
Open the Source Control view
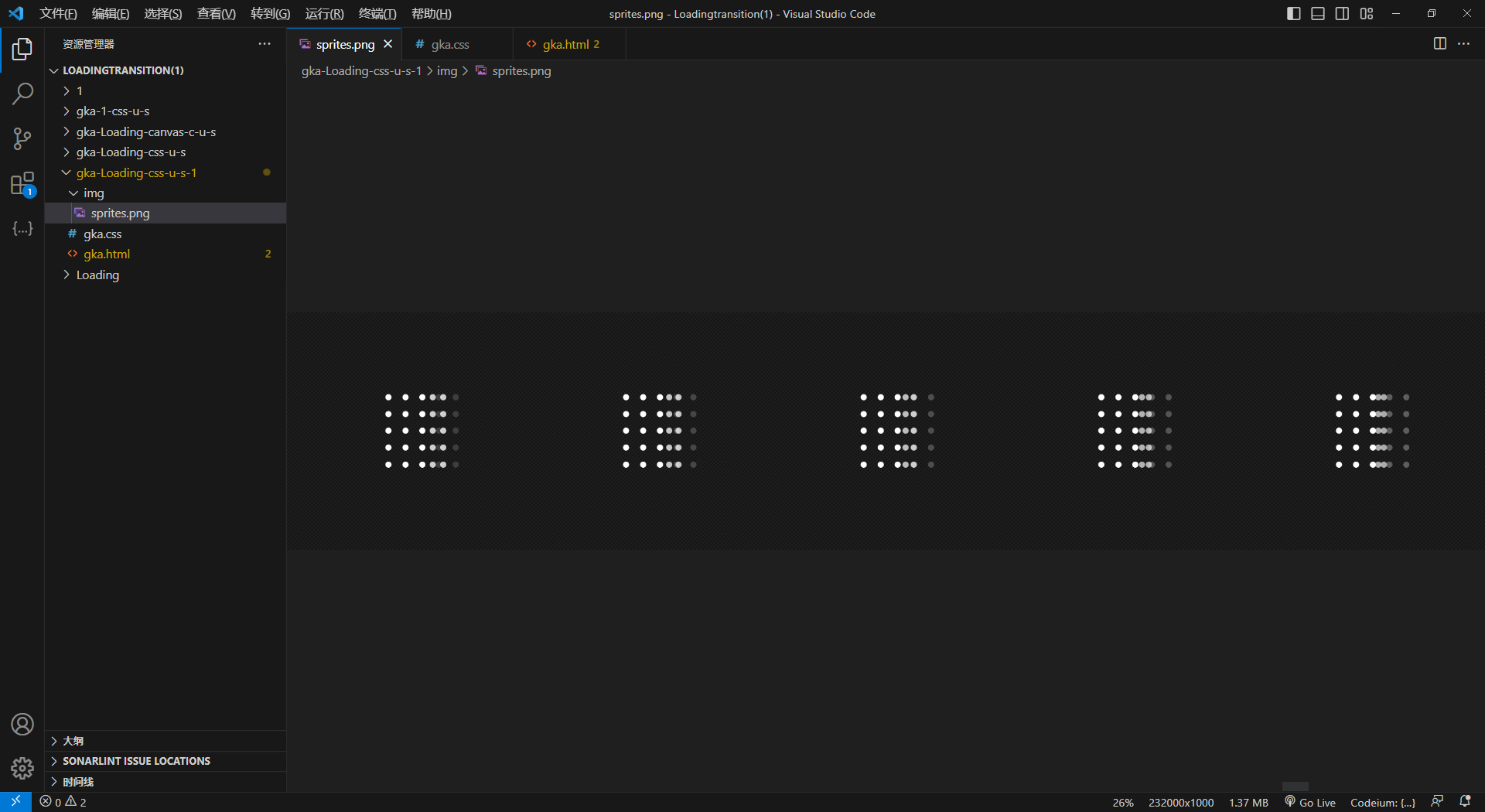click(22, 139)
